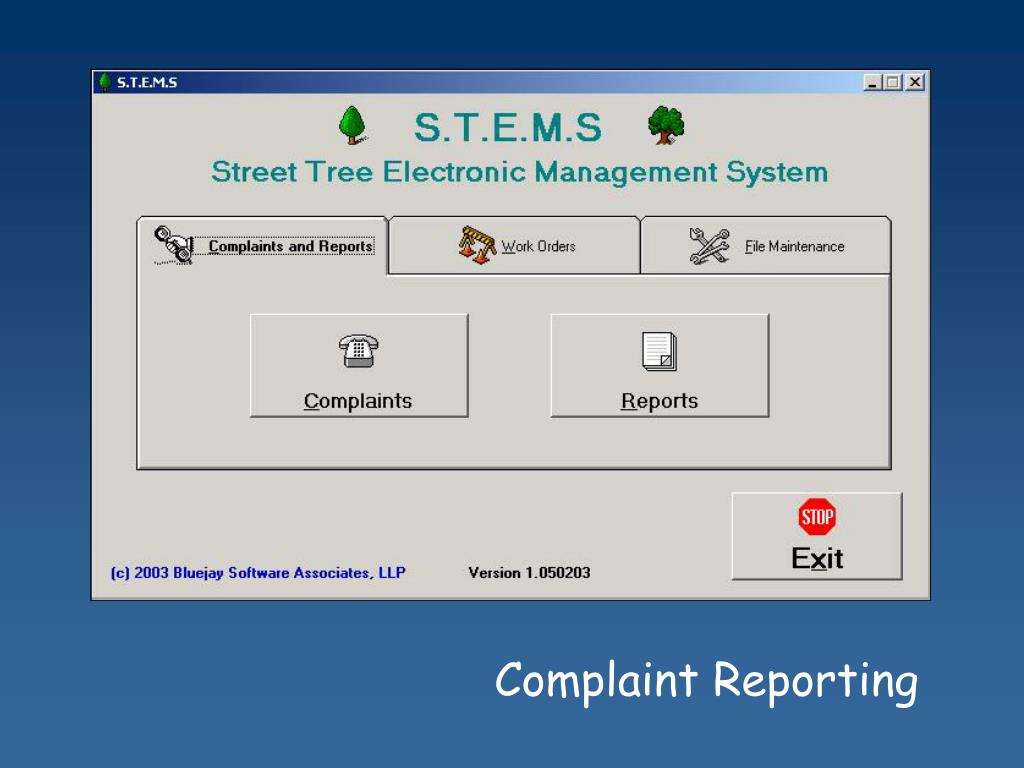Screen dimensions: 1024x768
Task: Switch to the File Maintenance tab
Action: (x=765, y=246)
